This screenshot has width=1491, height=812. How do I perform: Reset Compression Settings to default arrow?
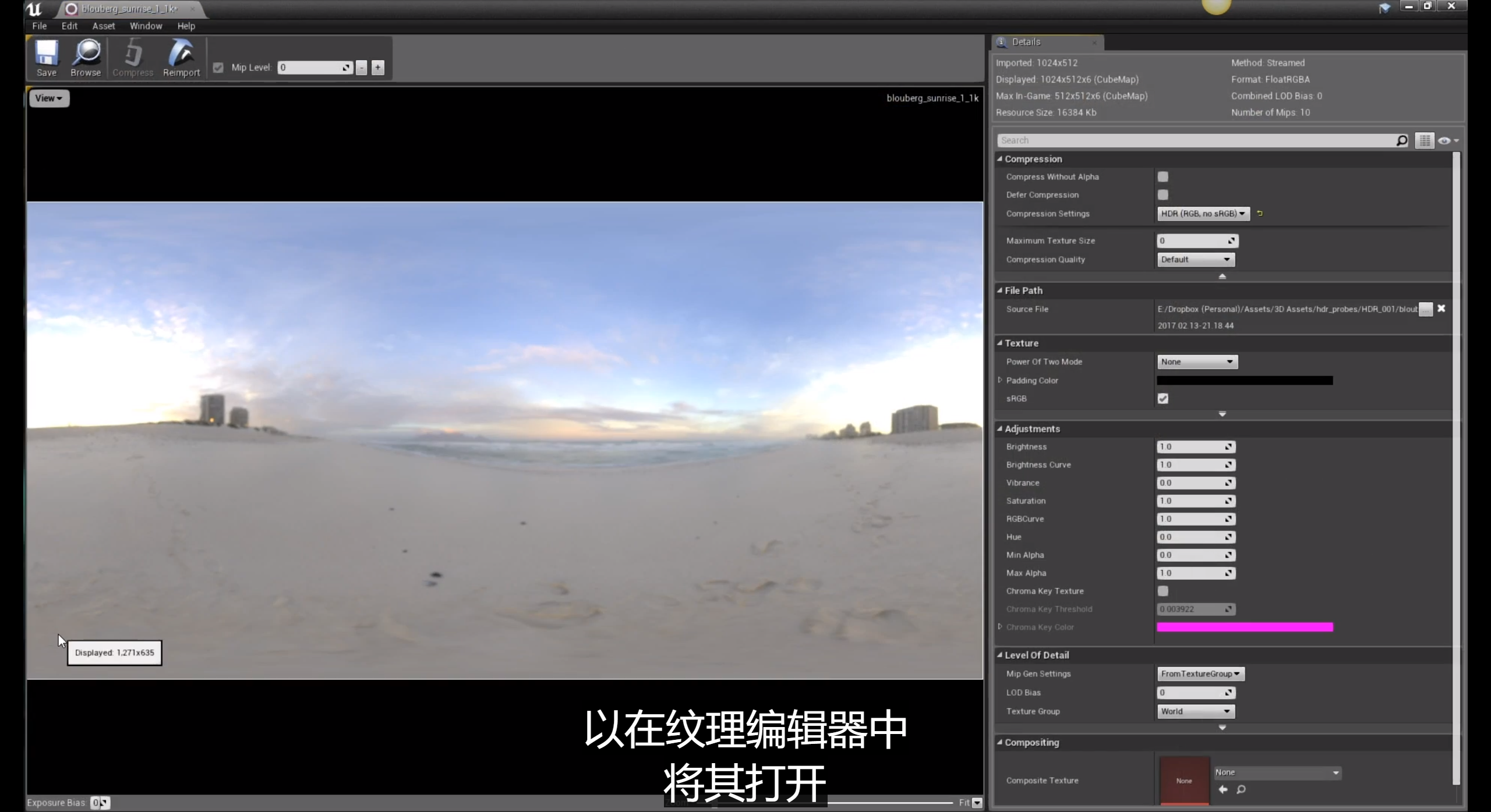[x=1260, y=214]
